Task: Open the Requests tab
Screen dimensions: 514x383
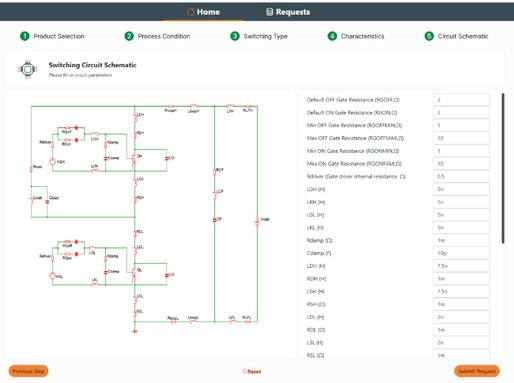Action: click(288, 12)
